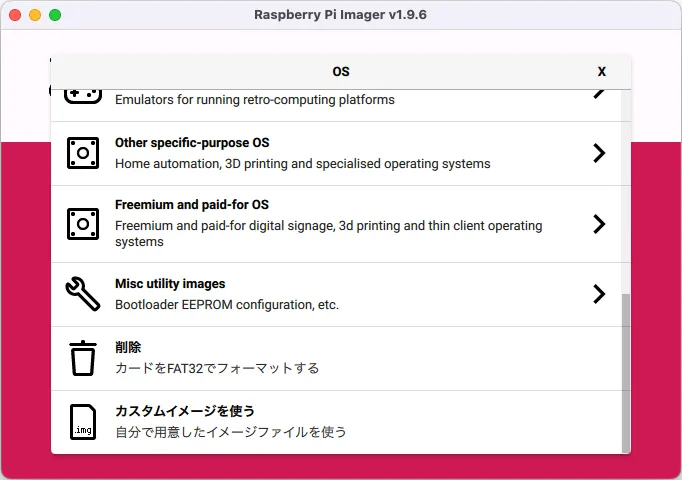Click the OS list scrollbar thumb
Screen dimensions: 682x480
[x=625, y=373]
